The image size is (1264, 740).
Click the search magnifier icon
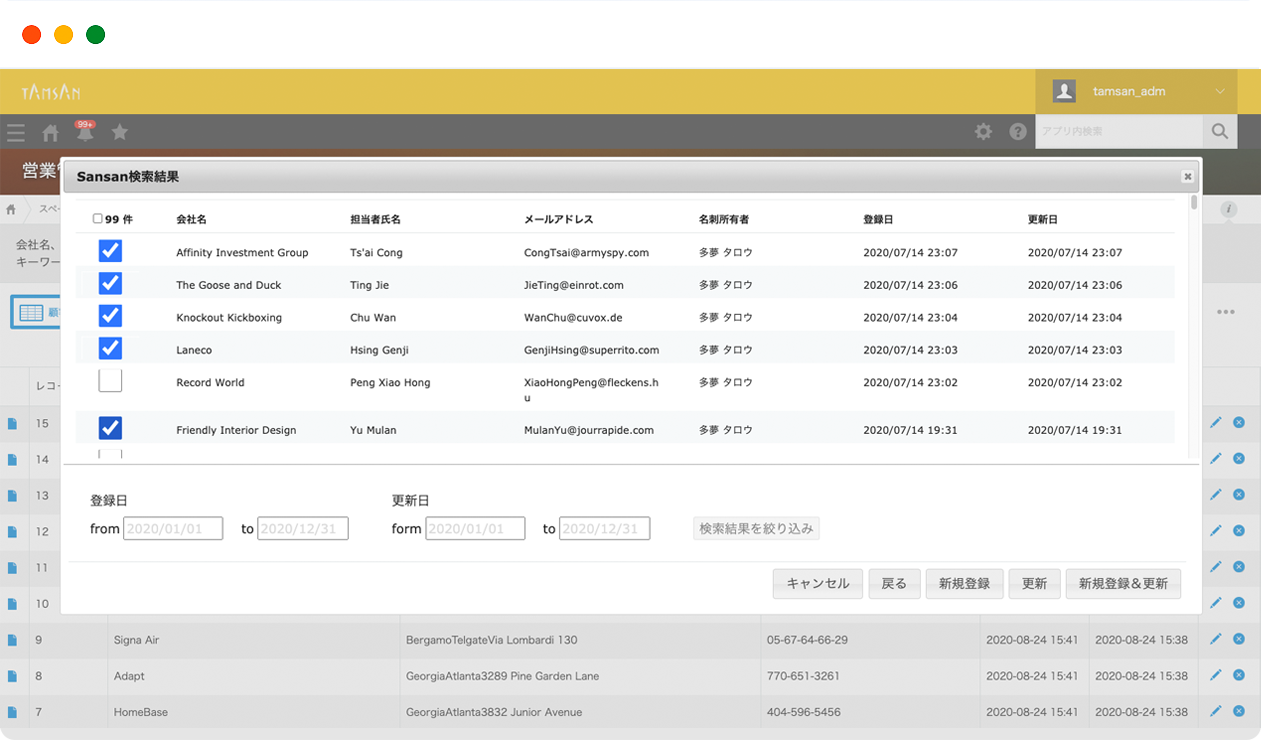coord(1219,131)
